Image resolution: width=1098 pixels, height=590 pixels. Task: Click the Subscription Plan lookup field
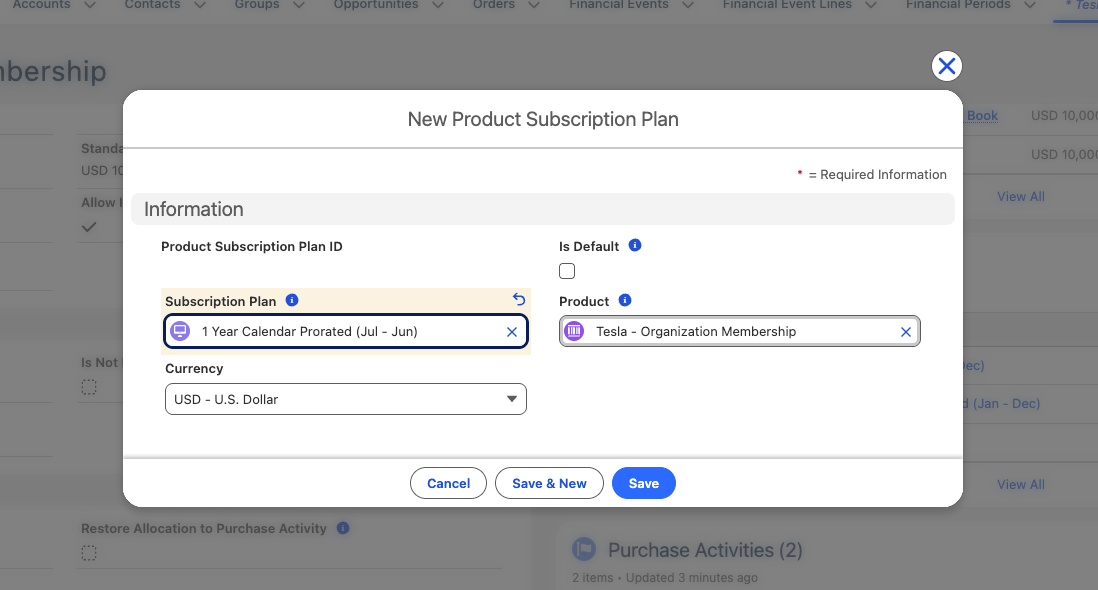[x=346, y=332]
